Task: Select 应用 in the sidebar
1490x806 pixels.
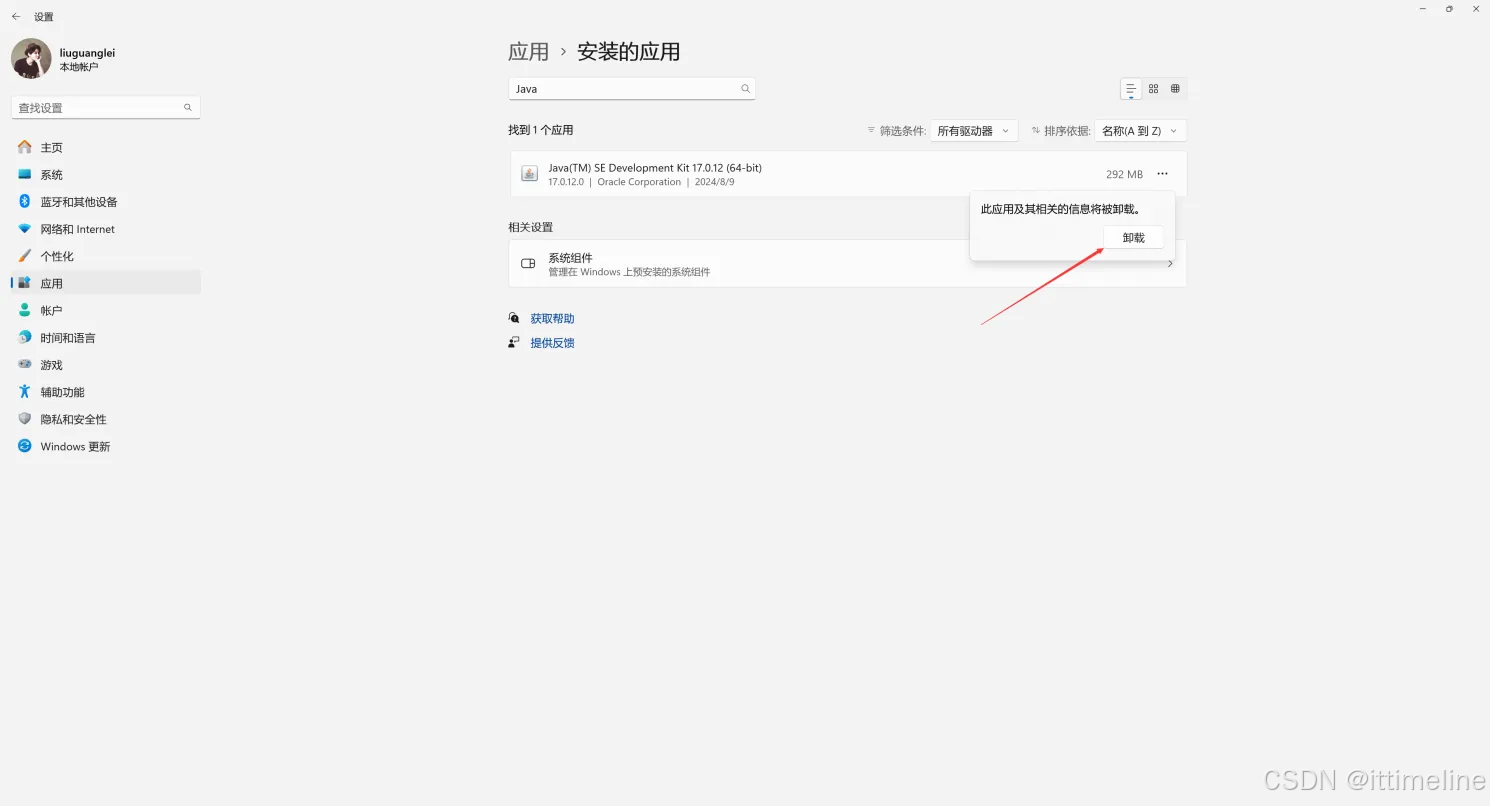Action: coord(106,283)
